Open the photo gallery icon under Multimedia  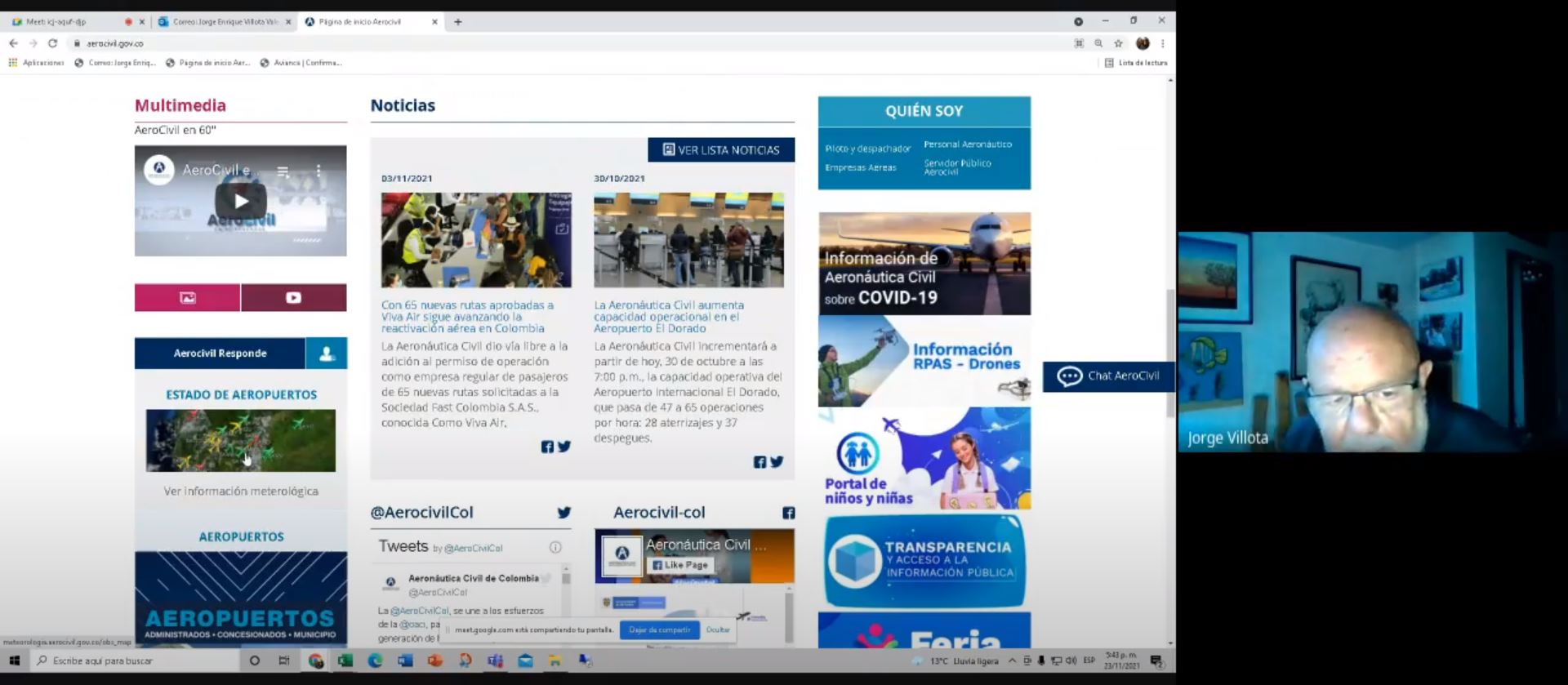(x=188, y=298)
